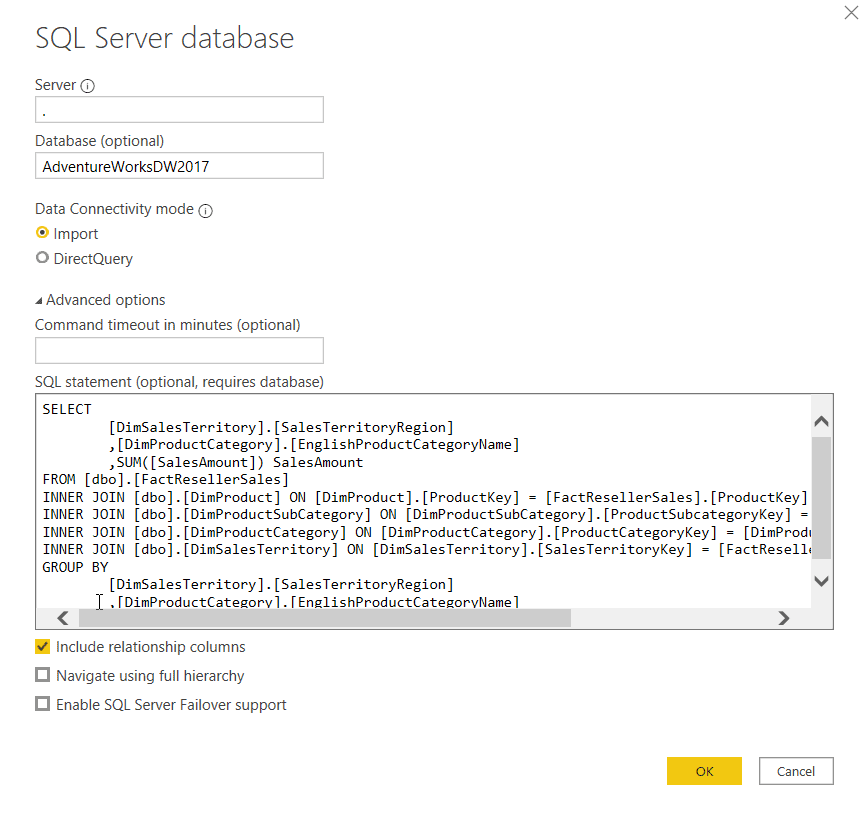Select the DirectQuery connectivity mode
Screen dimensions: 865x820
[42, 258]
